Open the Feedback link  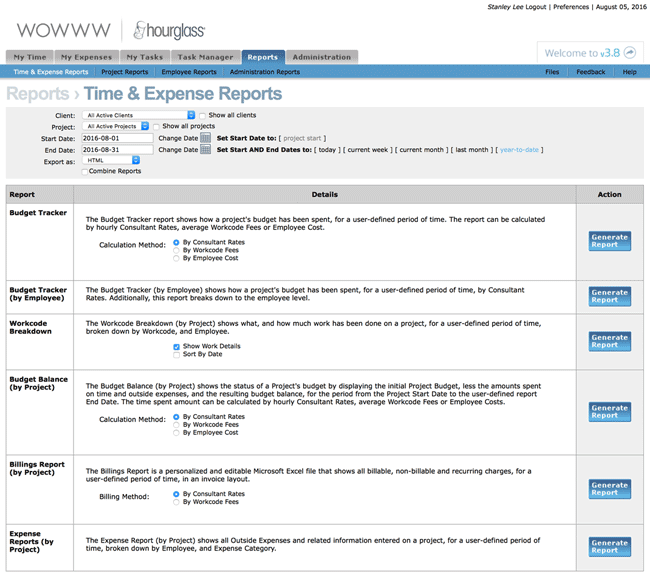[x=590, y=72]
